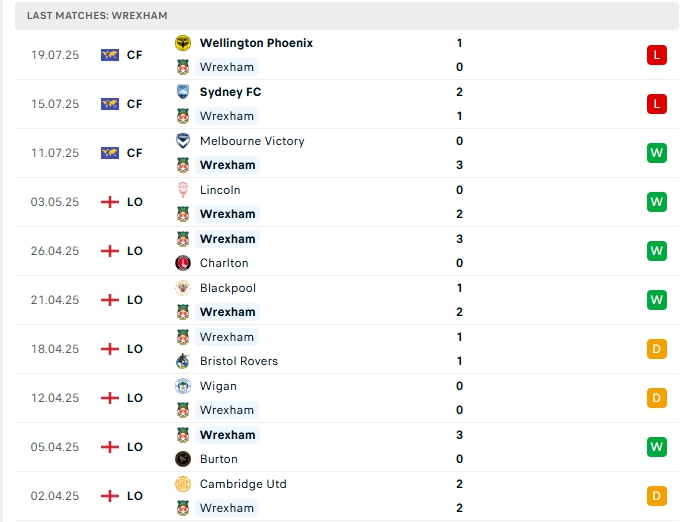This screenshot has height=522, width=688.
Task: Click the green W badge for Melbourne Victory match
Action: (656, 153)
